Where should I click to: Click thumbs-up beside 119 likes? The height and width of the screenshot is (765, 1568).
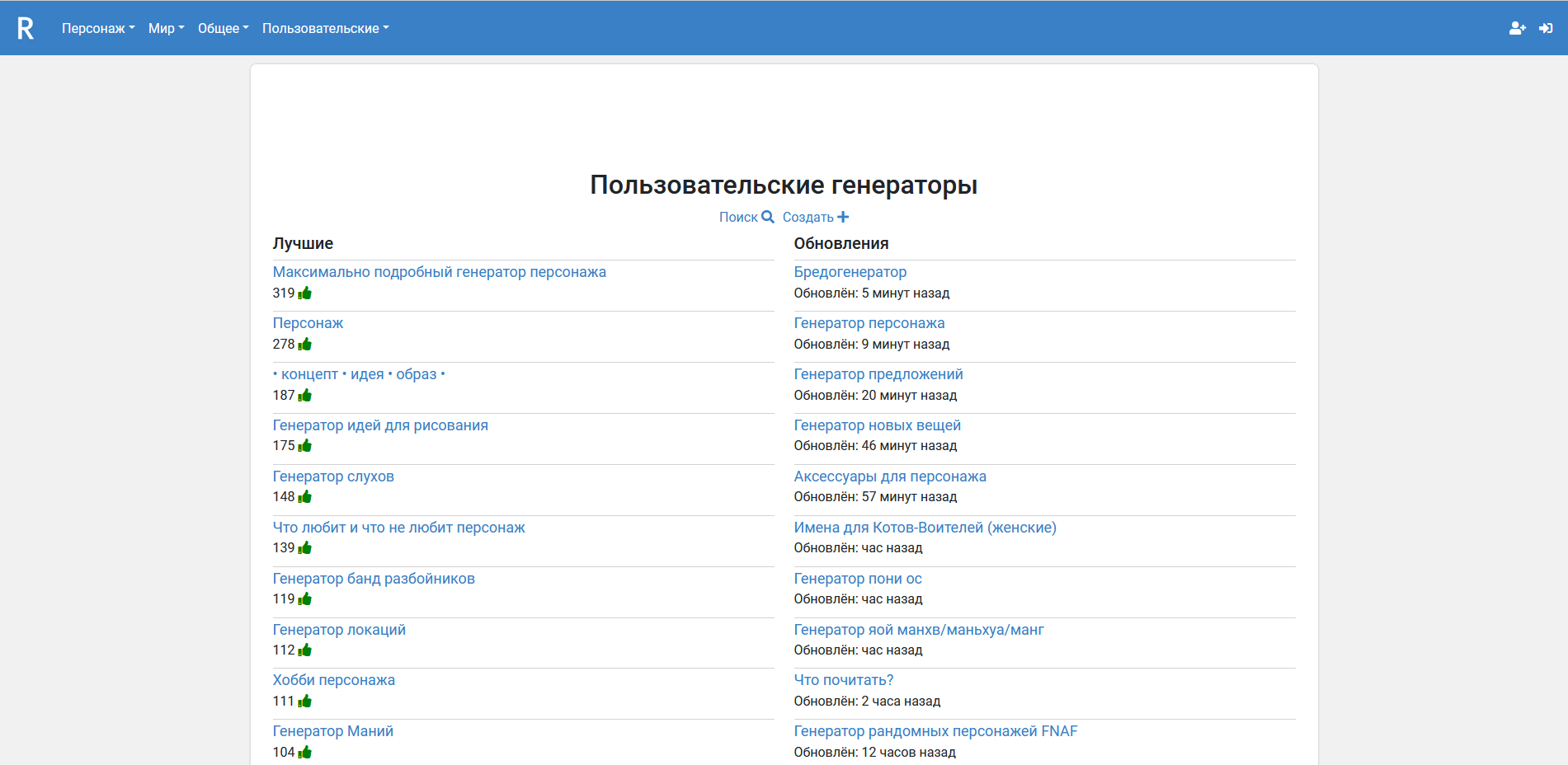click(x=305, y=598)
